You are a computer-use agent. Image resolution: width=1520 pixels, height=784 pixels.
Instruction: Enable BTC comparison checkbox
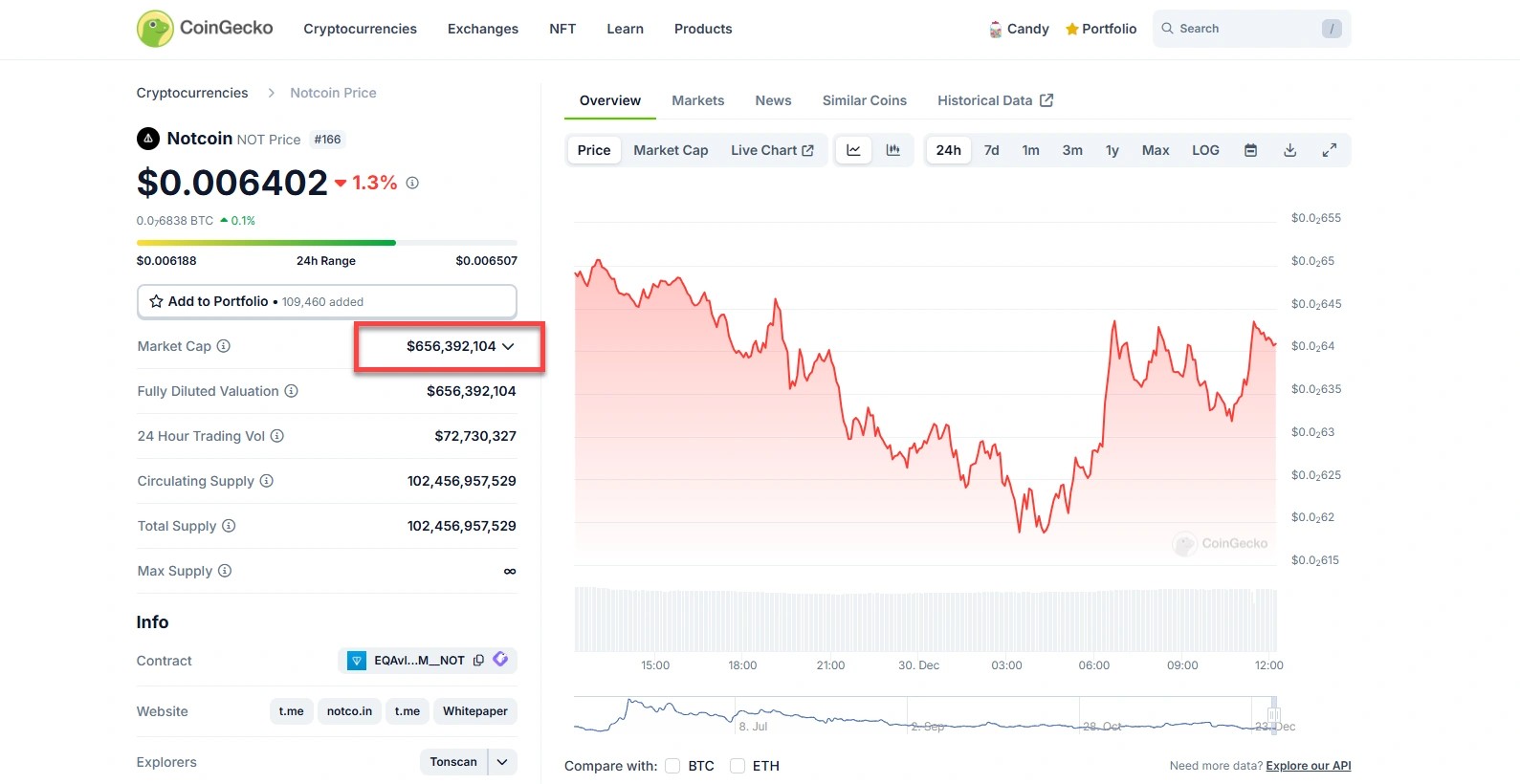(x=672, y=766)
